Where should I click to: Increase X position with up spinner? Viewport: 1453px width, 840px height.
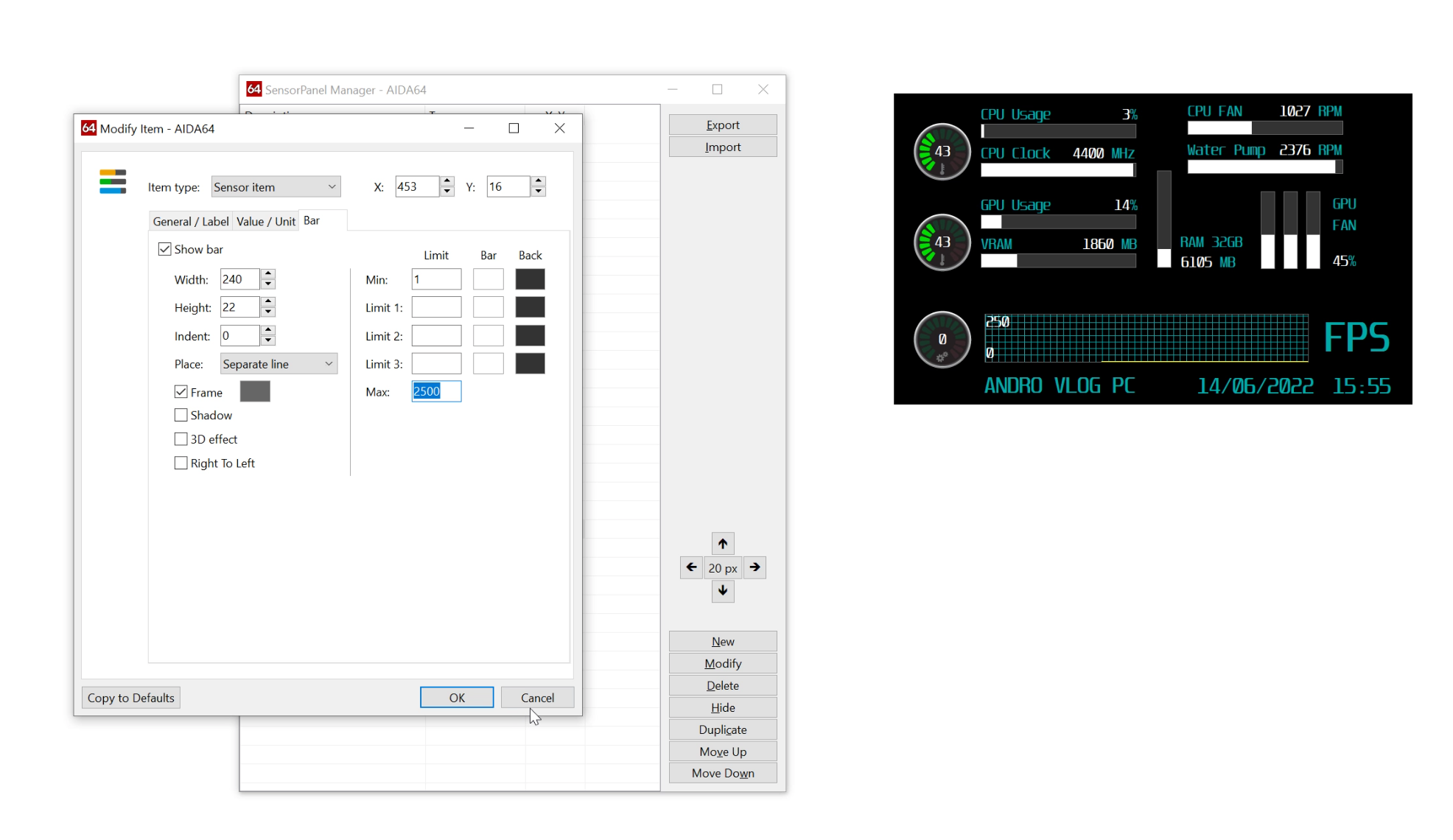click(x=447, y=181)
